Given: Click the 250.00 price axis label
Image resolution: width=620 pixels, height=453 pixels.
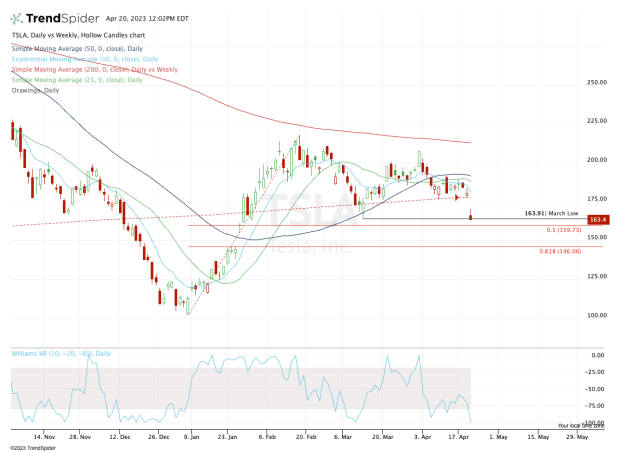Looking at the screenshot, I should (x=598, y=82).
